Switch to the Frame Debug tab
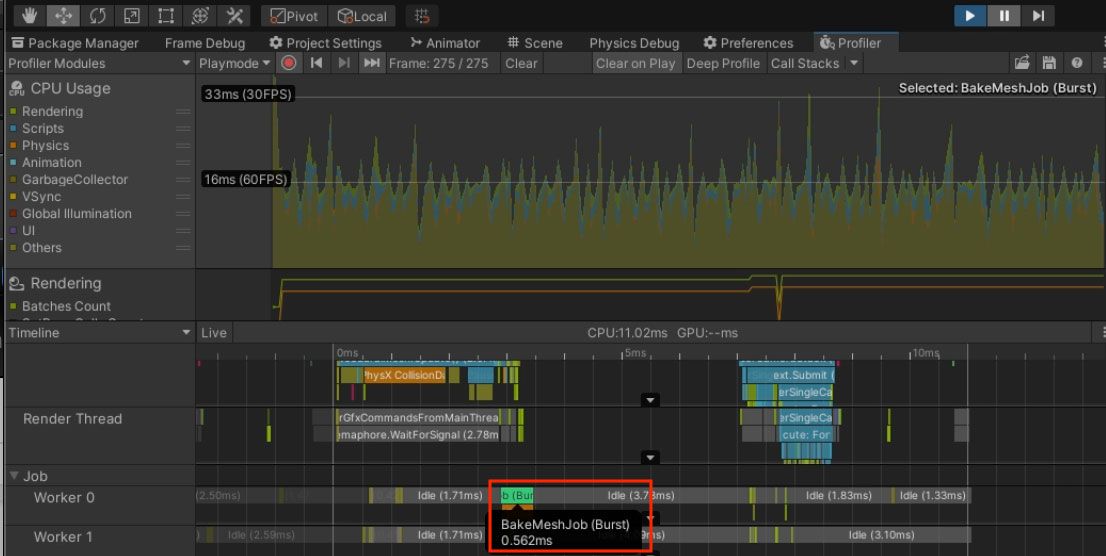Image resolution: width=1106 pixels, height=556 pixels. tap(205, 43)
